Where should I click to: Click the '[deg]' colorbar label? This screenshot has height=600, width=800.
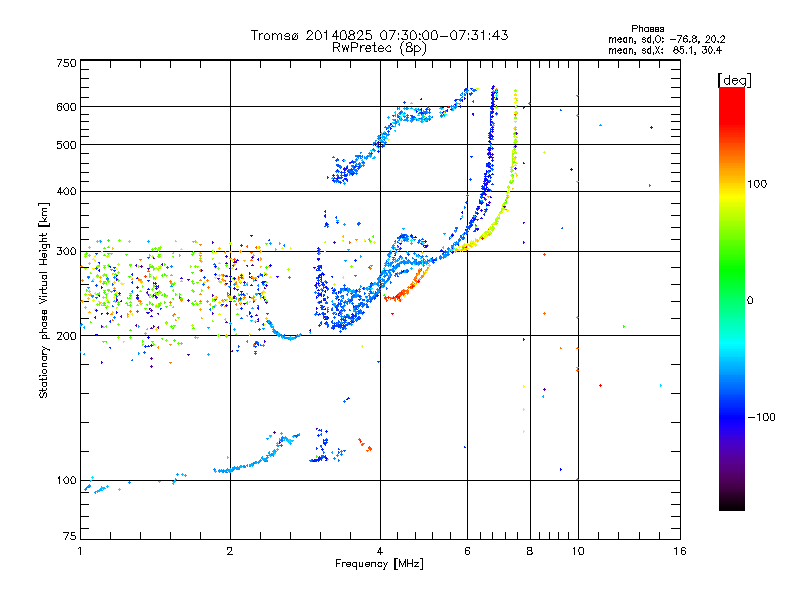pos(734,80)
